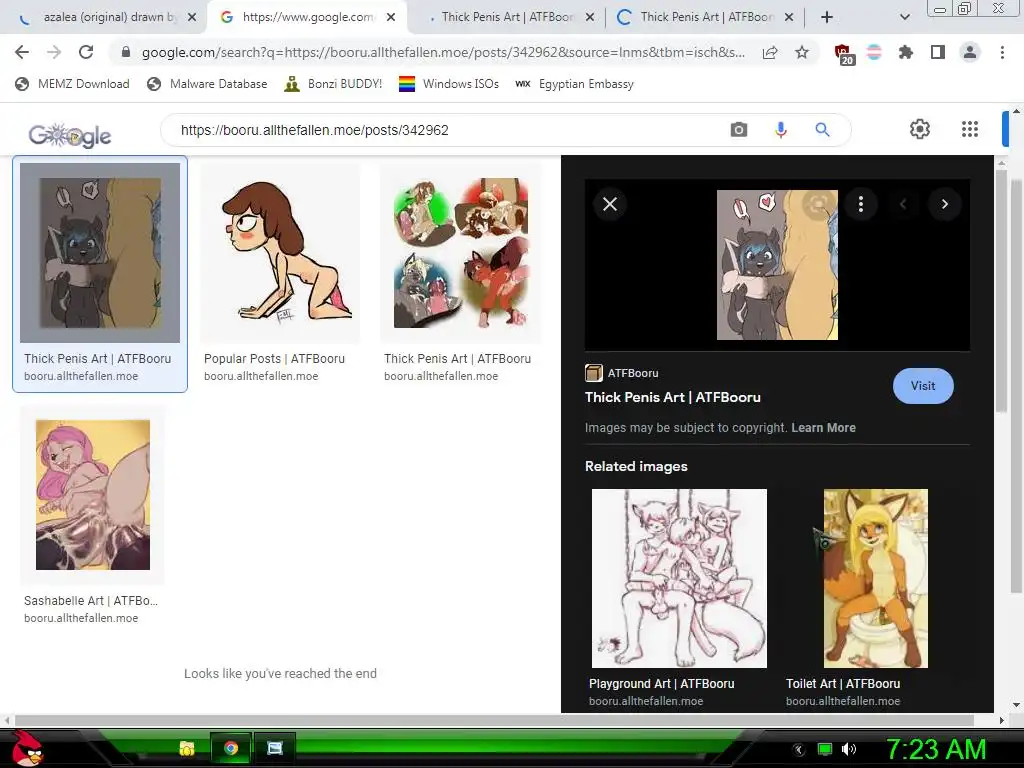Open the Learn More copyright link
The height and width of the screenshot is (768, 1024).
coord(824,428)
